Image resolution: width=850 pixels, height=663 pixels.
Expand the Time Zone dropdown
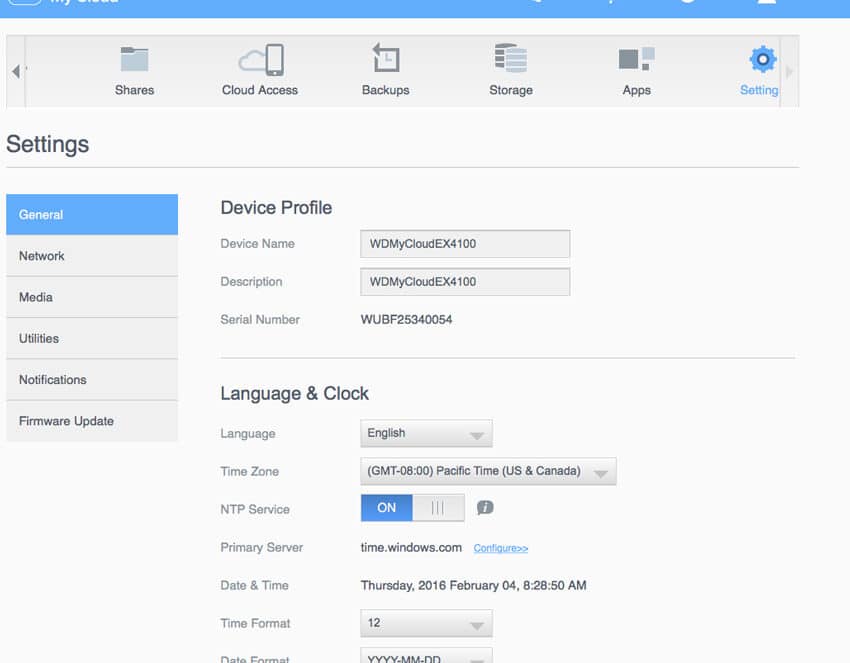pos(488,471)
